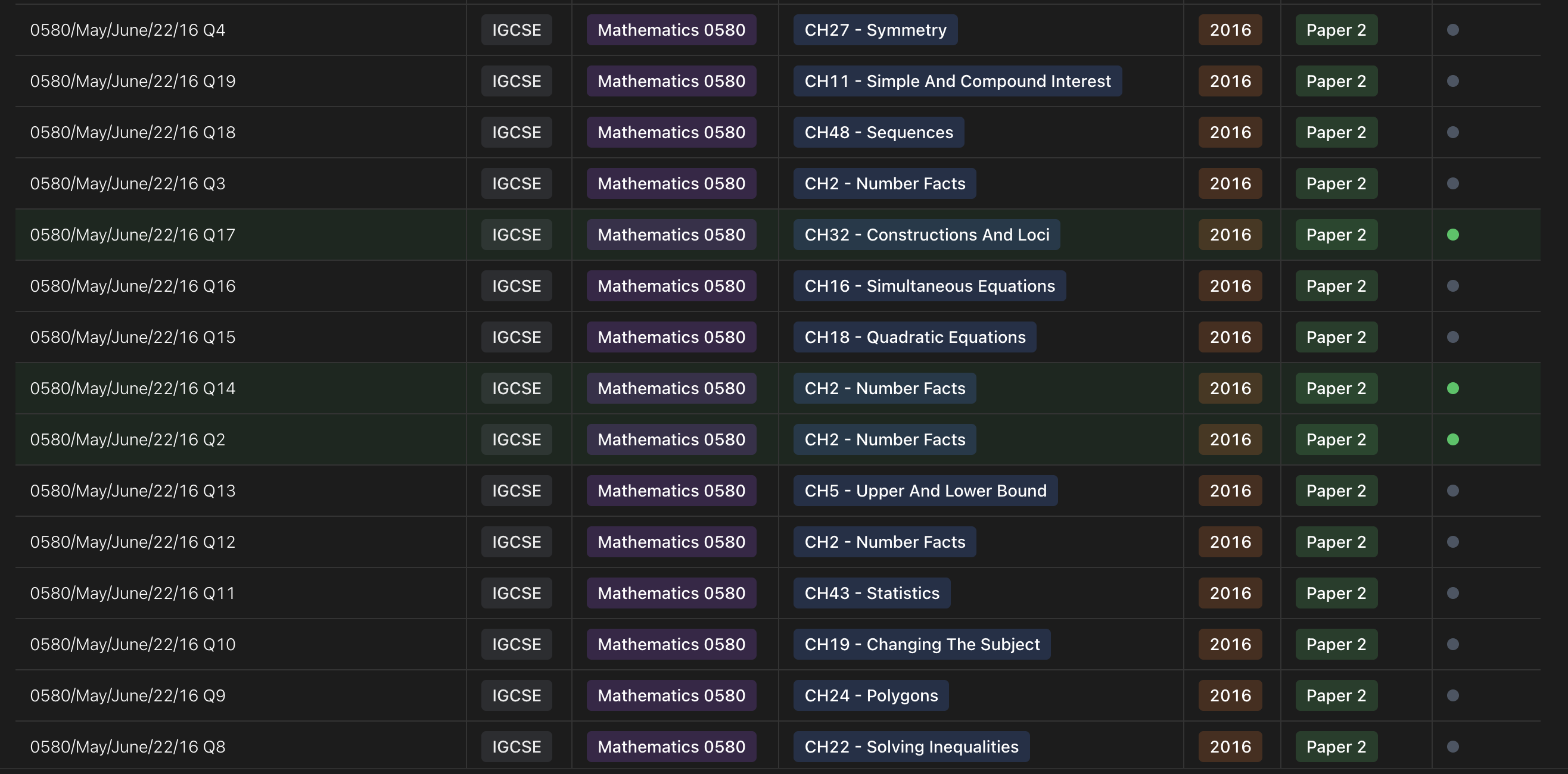Select the CH16 - Simultaneous Equations tag
This screenshot has height=774, width=1568.
pos(929,285)
